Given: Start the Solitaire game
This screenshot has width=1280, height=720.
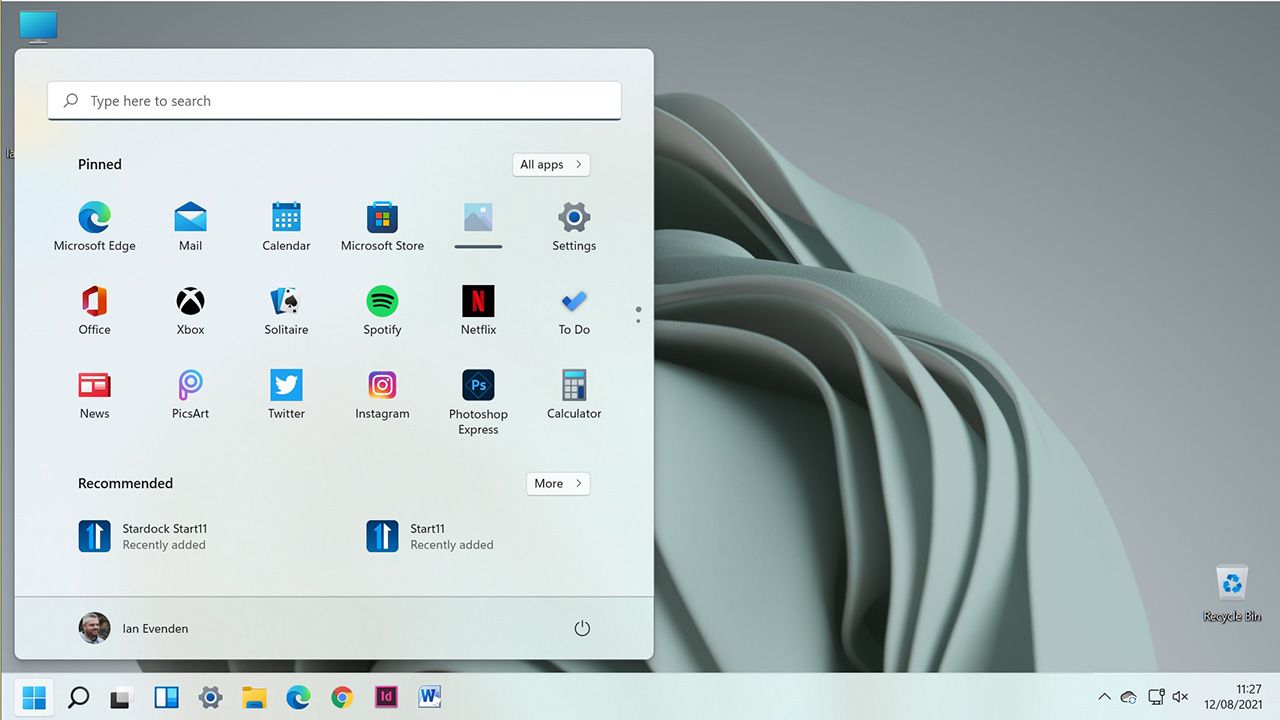Looking at the screenshot, I should coord(286,311).
